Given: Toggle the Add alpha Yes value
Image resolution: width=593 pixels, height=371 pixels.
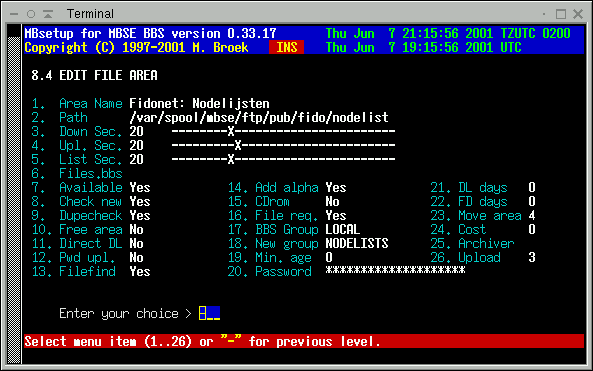Looking at the screenshot, I should click(336, 187).
